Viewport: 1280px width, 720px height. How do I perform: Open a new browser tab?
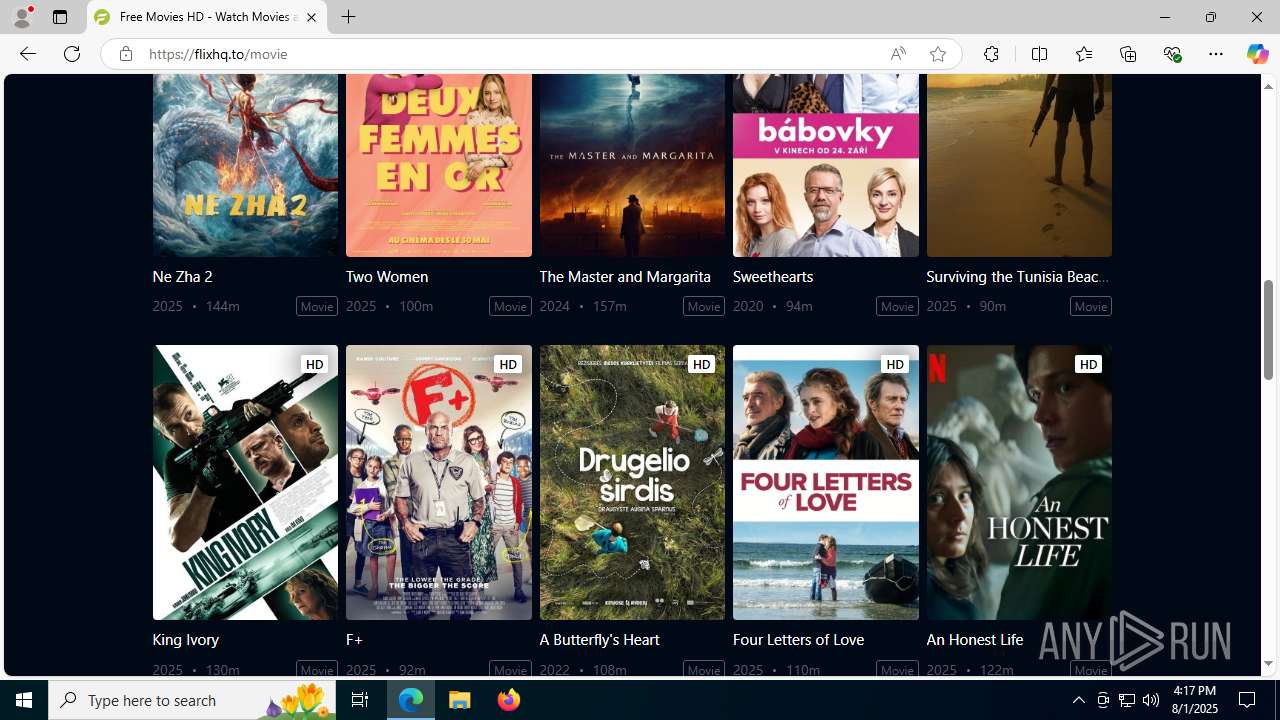click(349, 17)
